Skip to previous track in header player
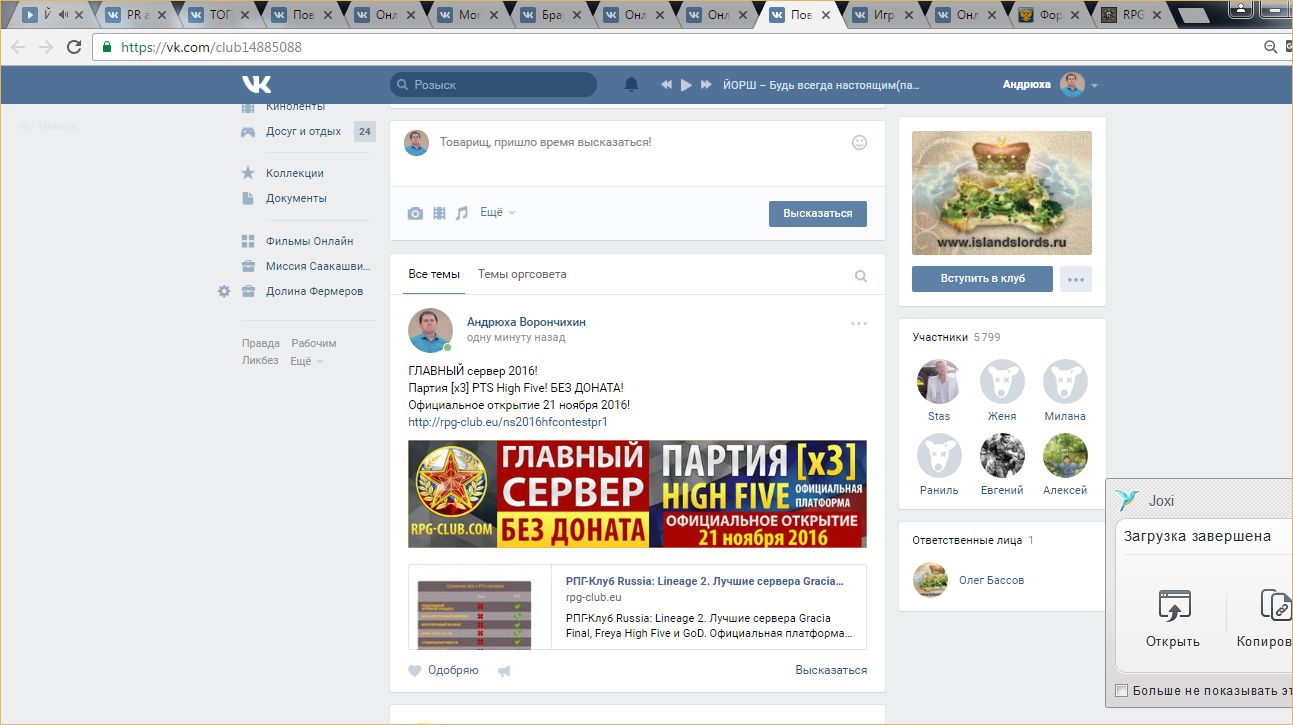The width and height of the screenshot is (1293, 725). (x=666, y=85)
